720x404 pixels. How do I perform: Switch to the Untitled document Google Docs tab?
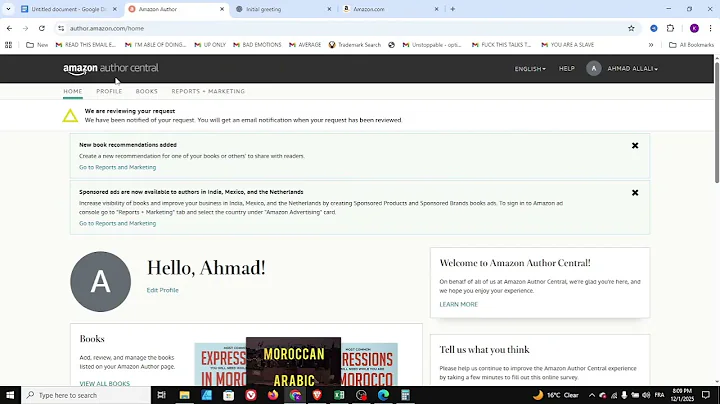[69, 9]
